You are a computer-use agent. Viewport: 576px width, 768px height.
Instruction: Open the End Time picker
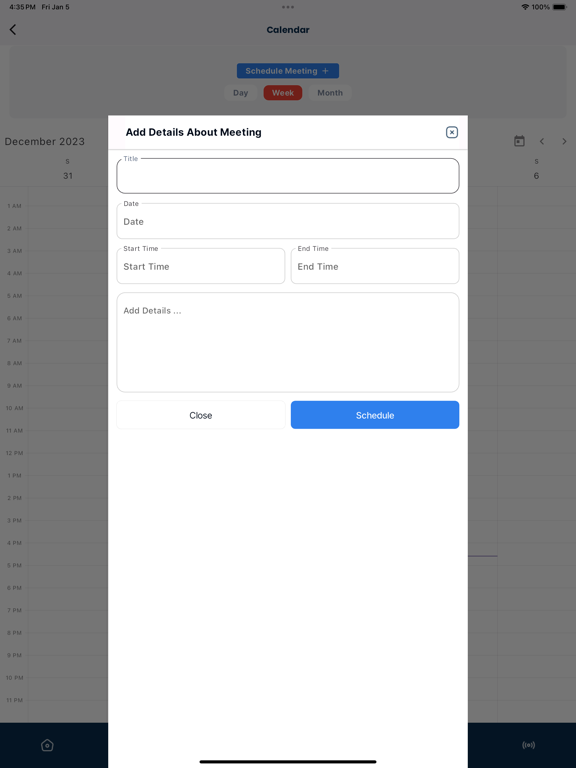(375, 266)
